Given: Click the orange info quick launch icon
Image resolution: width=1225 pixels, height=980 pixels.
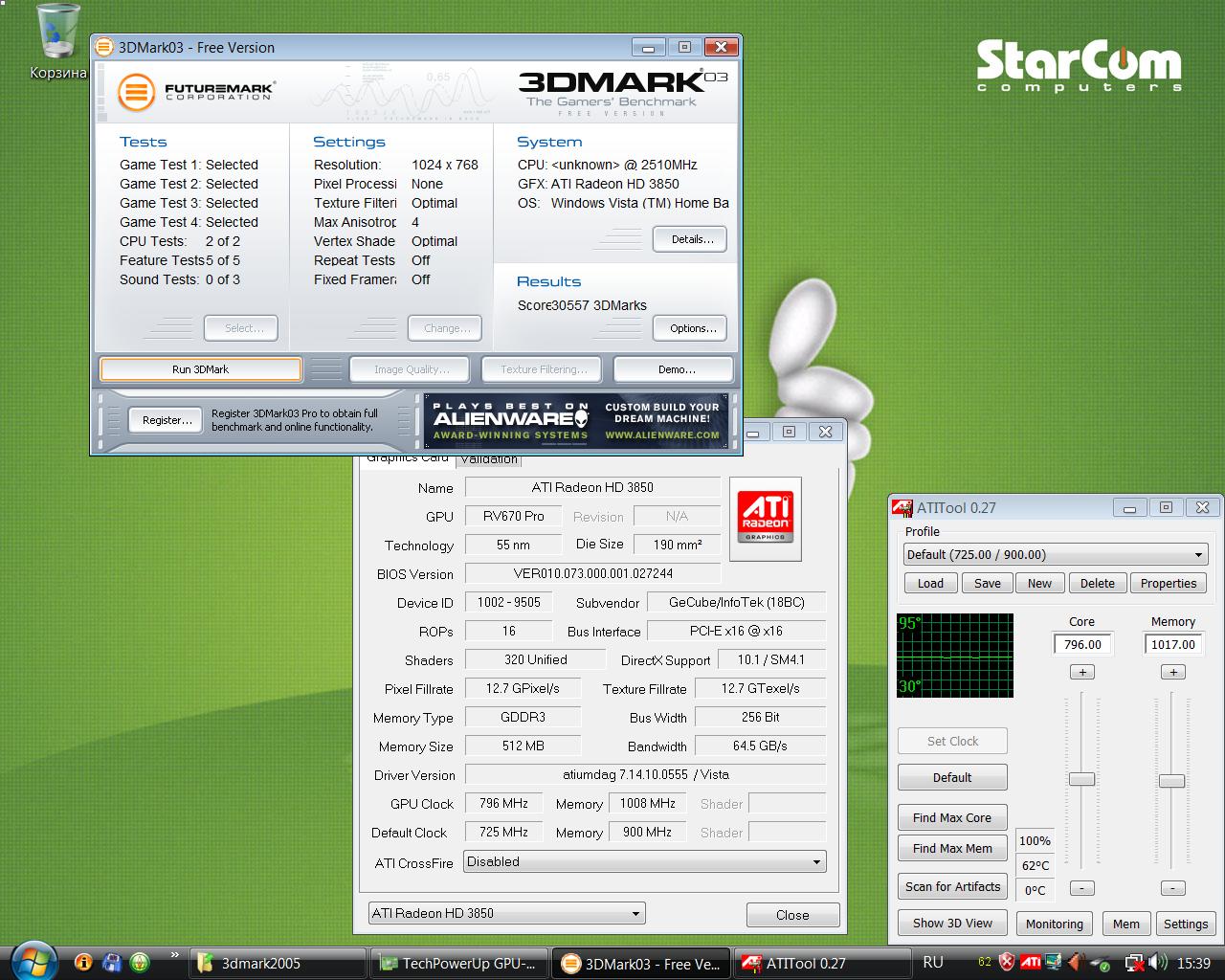Looking at the screenshot, I should coord(83,963).
